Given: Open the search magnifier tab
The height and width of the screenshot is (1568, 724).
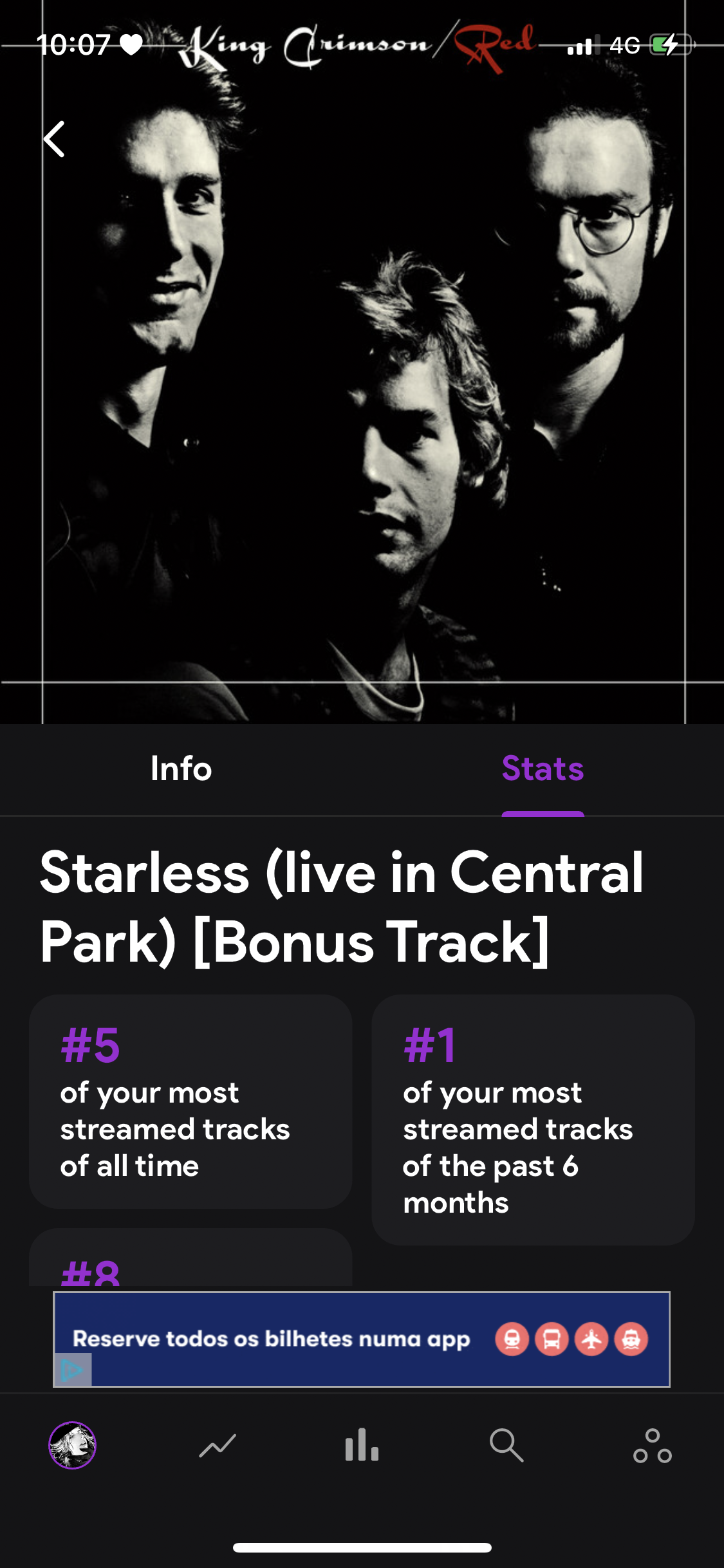Looking at the screenshot, I should [506, 1446].
